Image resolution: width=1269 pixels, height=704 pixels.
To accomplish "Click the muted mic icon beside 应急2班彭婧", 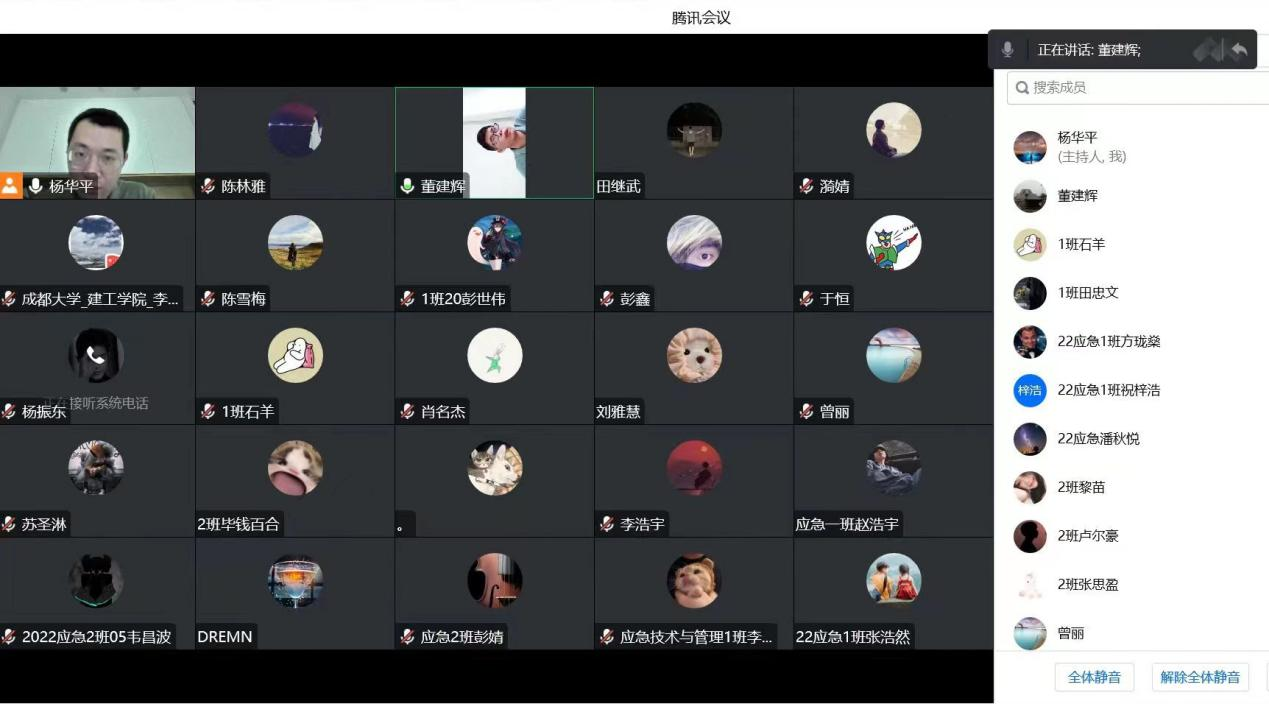I will pos(407,637).
